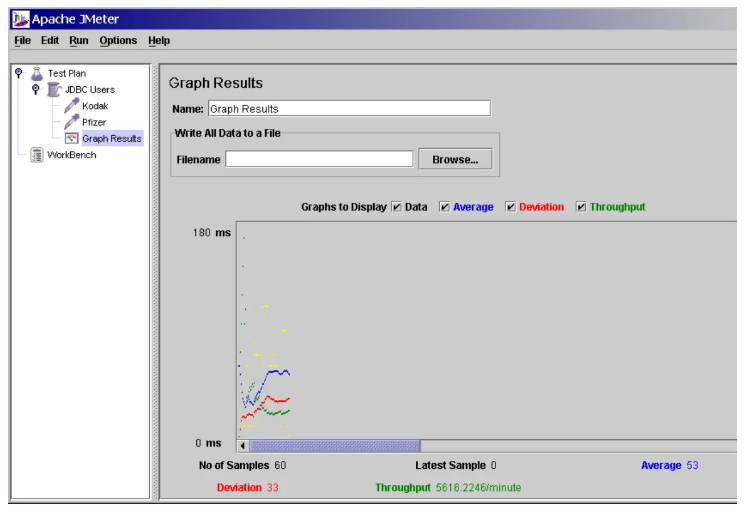This screenshot has width=755, height=509.
Task: Click the Test Plan flask icon
Action: 37,74
